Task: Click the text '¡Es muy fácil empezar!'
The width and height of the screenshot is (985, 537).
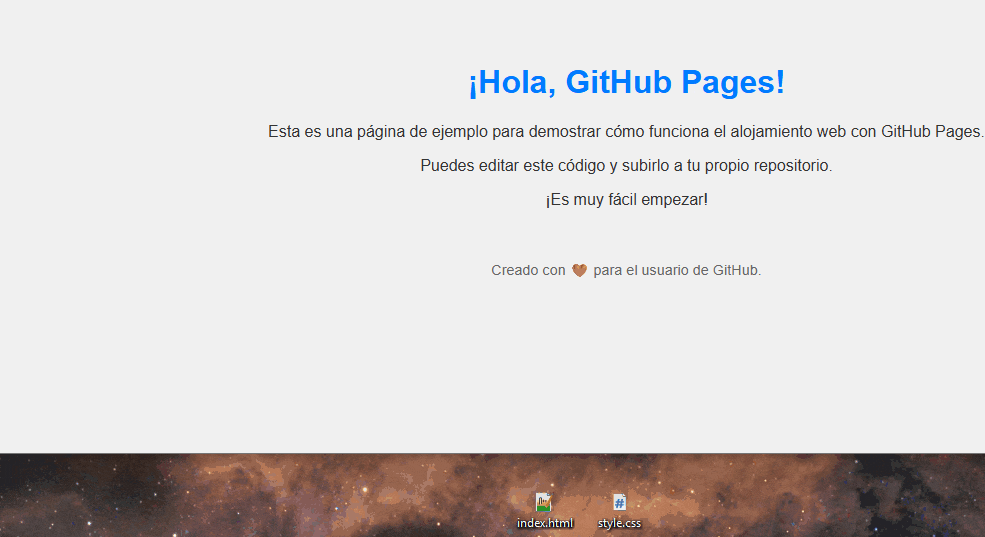Action: click(x=626, y=200)
